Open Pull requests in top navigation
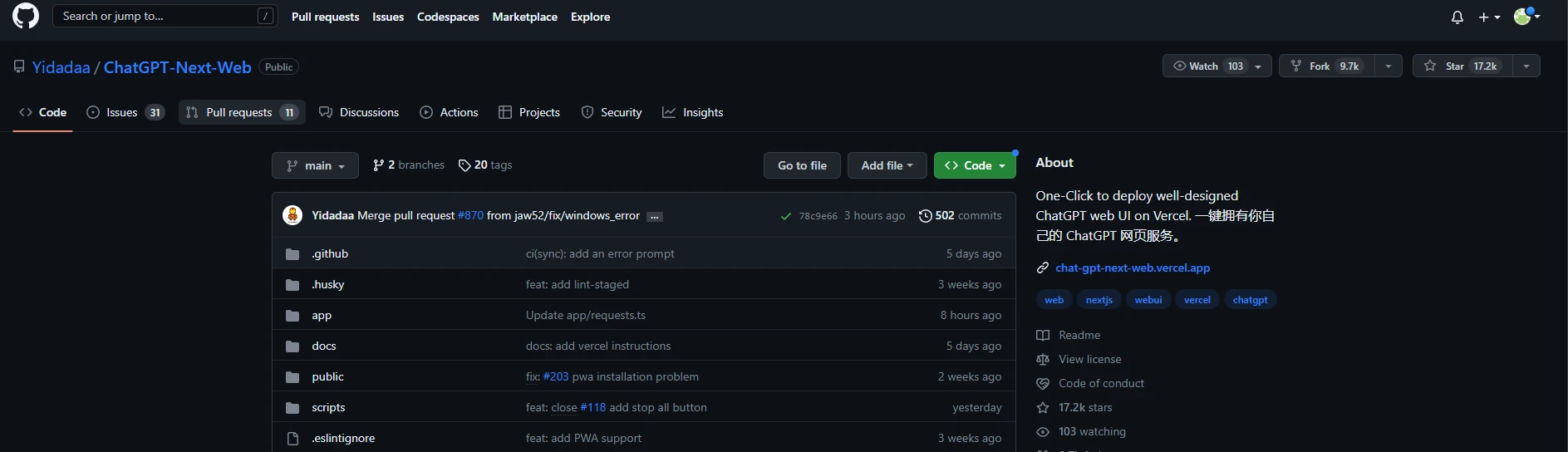 (326, 17)
